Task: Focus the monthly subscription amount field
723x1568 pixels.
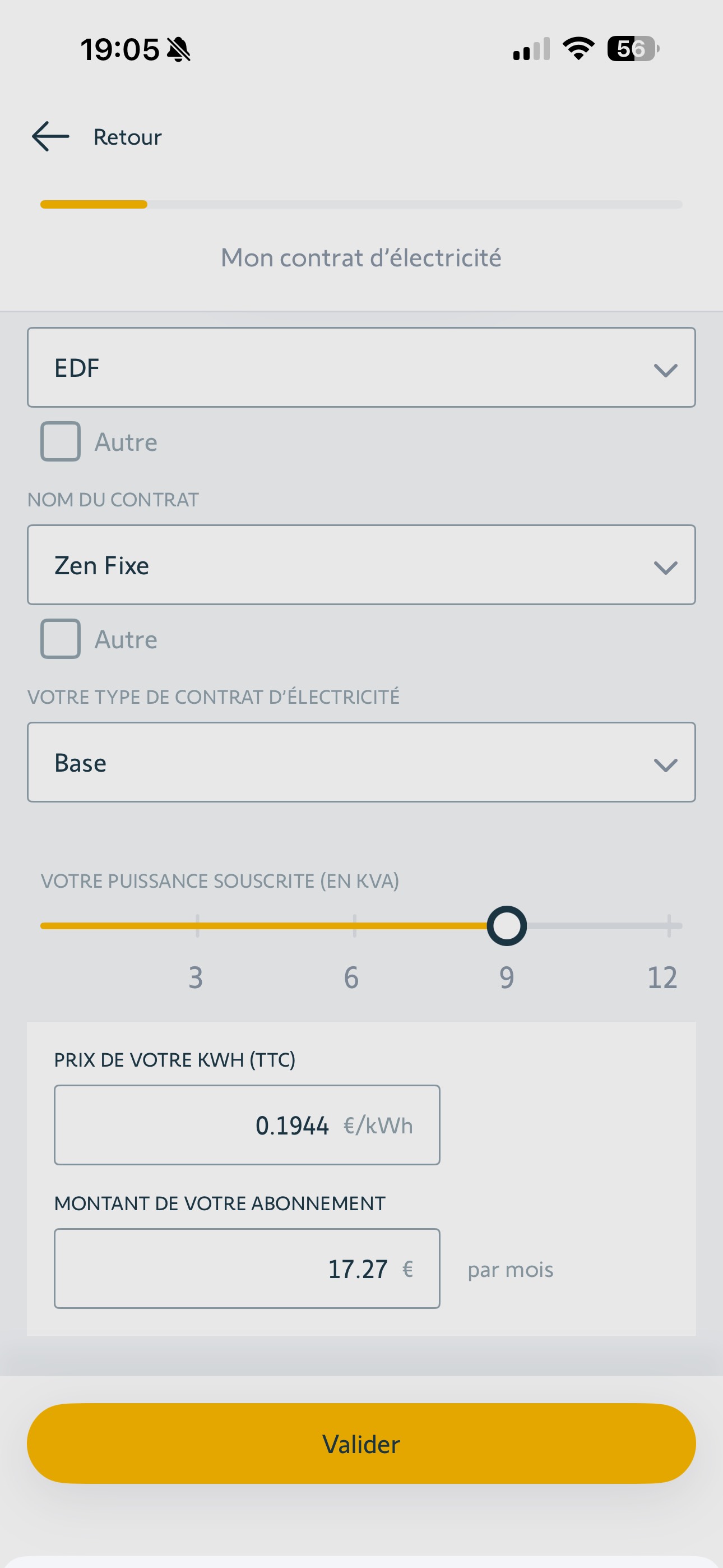Action: pos(247,1269)
